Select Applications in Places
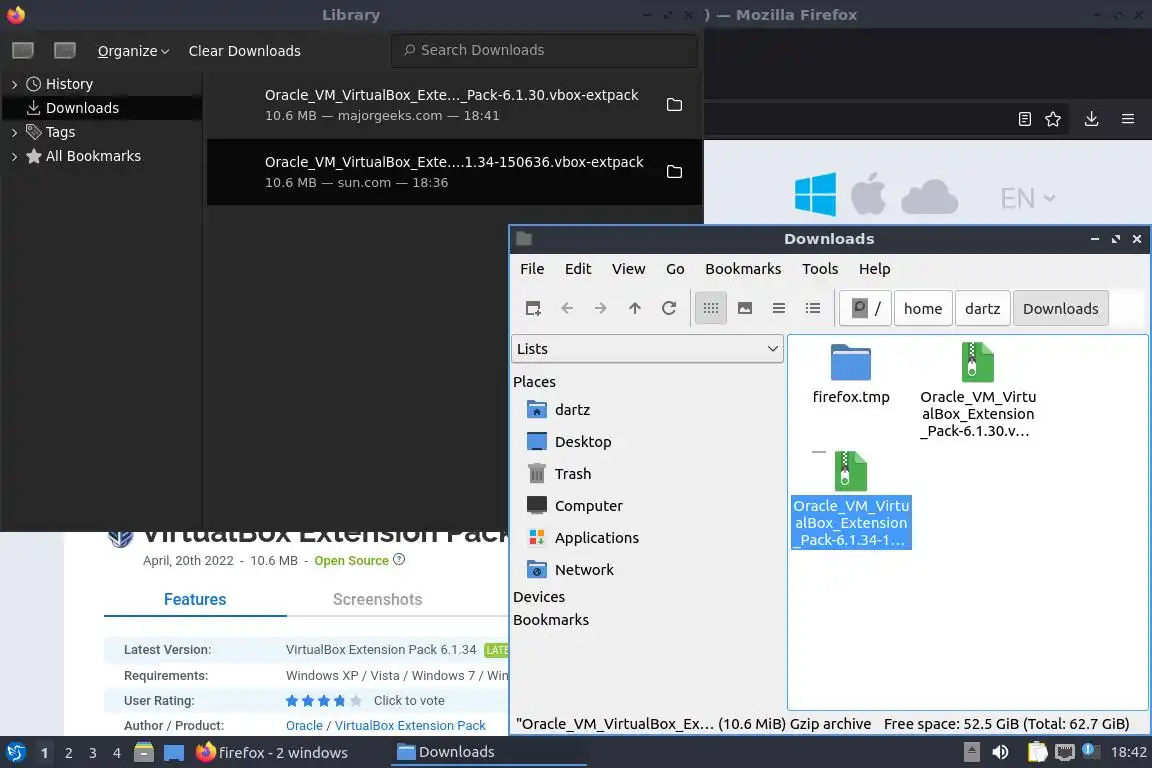The image size is (1152, 768). pos(583,538)
